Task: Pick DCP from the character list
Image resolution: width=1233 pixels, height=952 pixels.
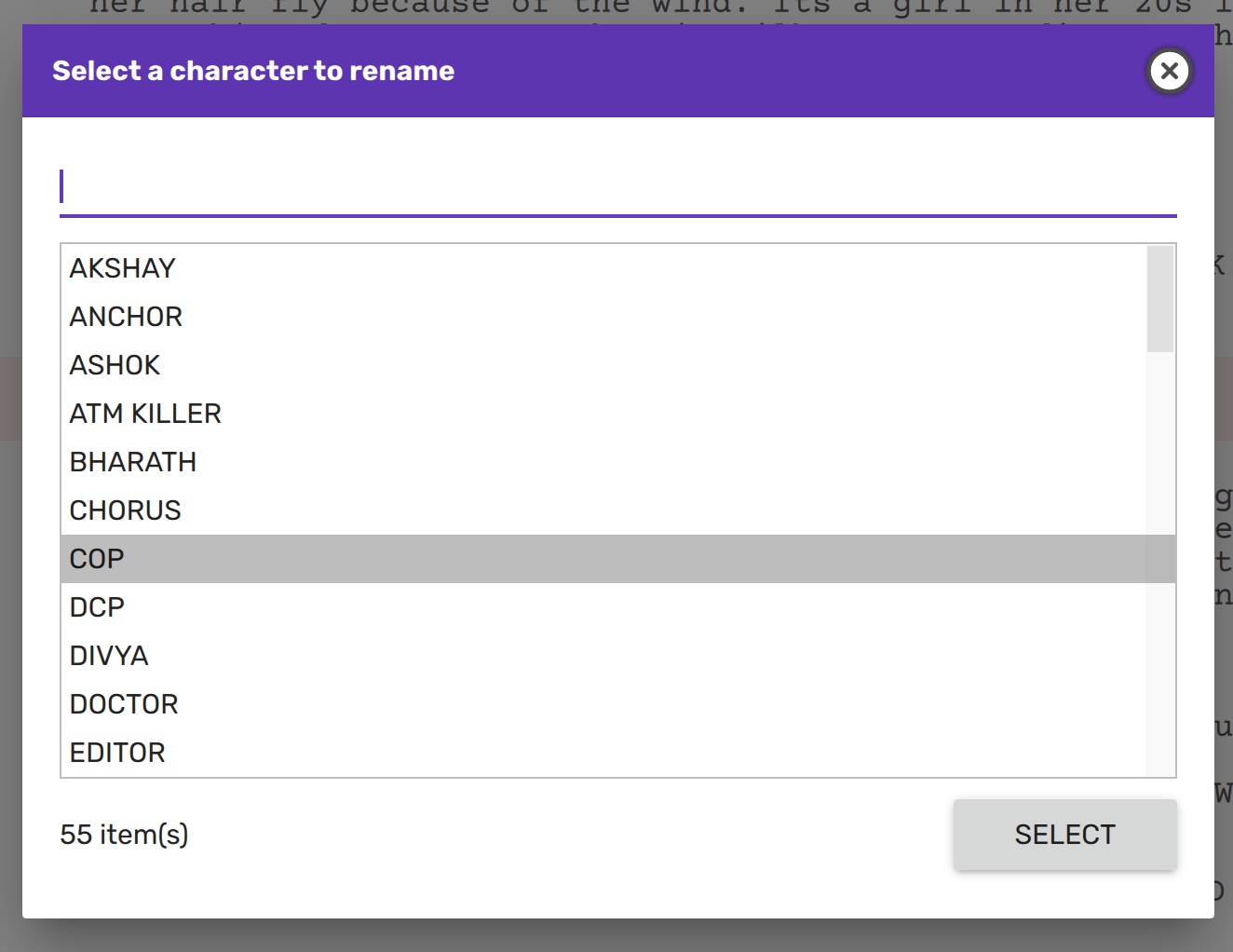Action: 97,607
